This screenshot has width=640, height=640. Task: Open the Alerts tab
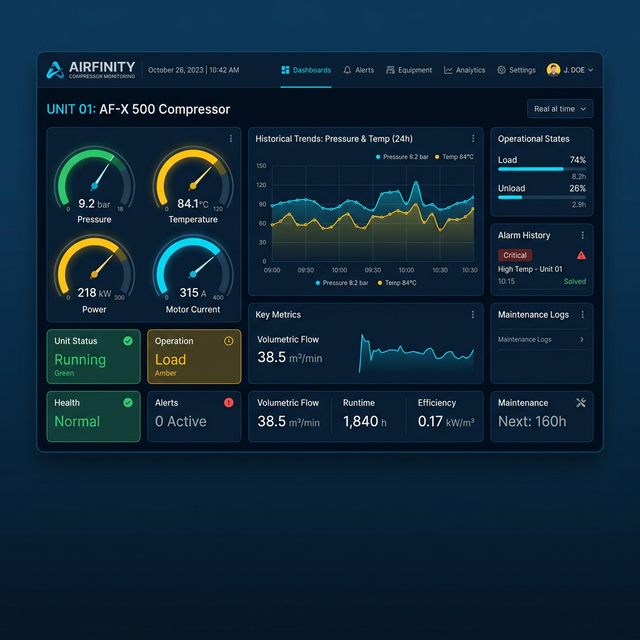pyautogui.click(x=359, y=70)
